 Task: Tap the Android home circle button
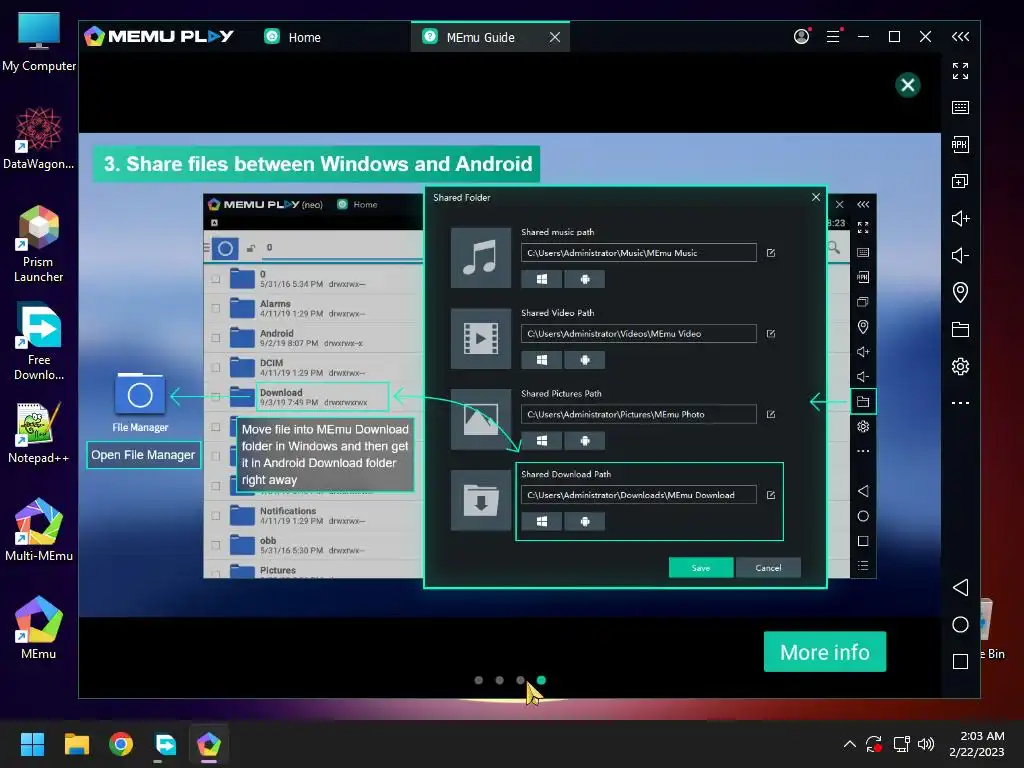[960, 624]
